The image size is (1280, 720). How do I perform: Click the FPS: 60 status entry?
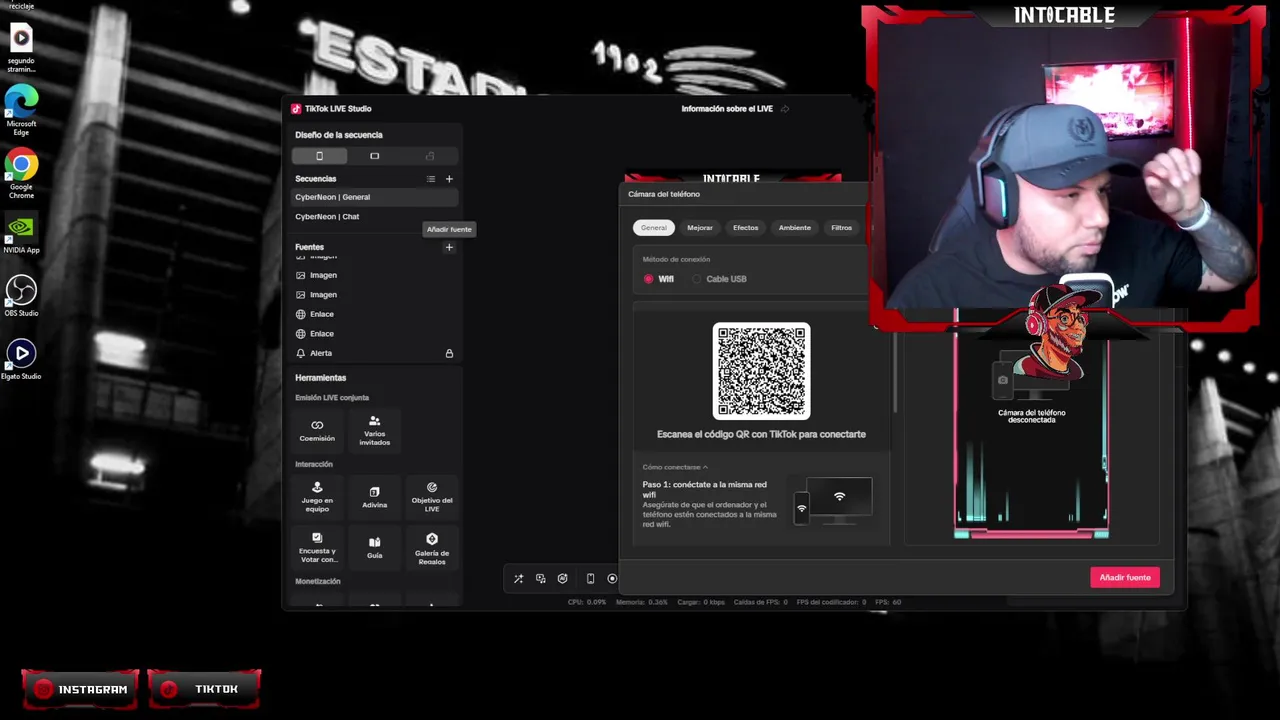click(x=888, y=602)
